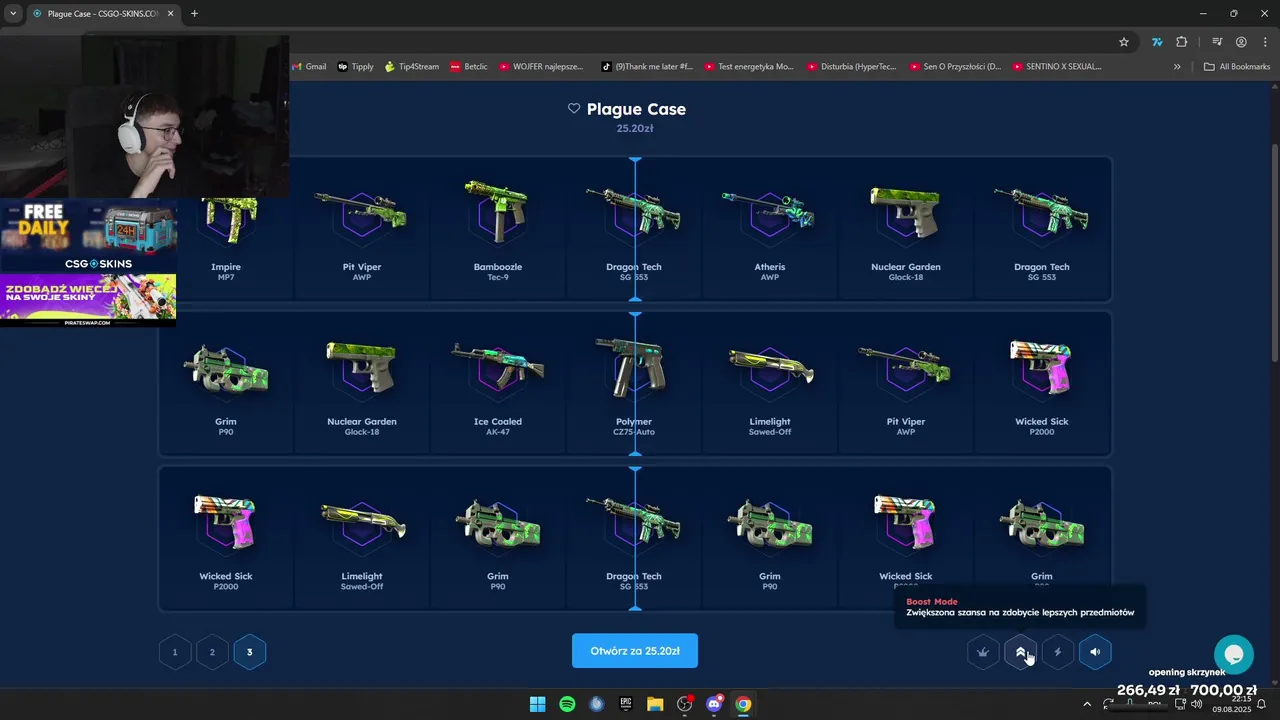Select 3 cases to open
Image resolution: width=1280 pixels, height=720 pixels.
250,652
